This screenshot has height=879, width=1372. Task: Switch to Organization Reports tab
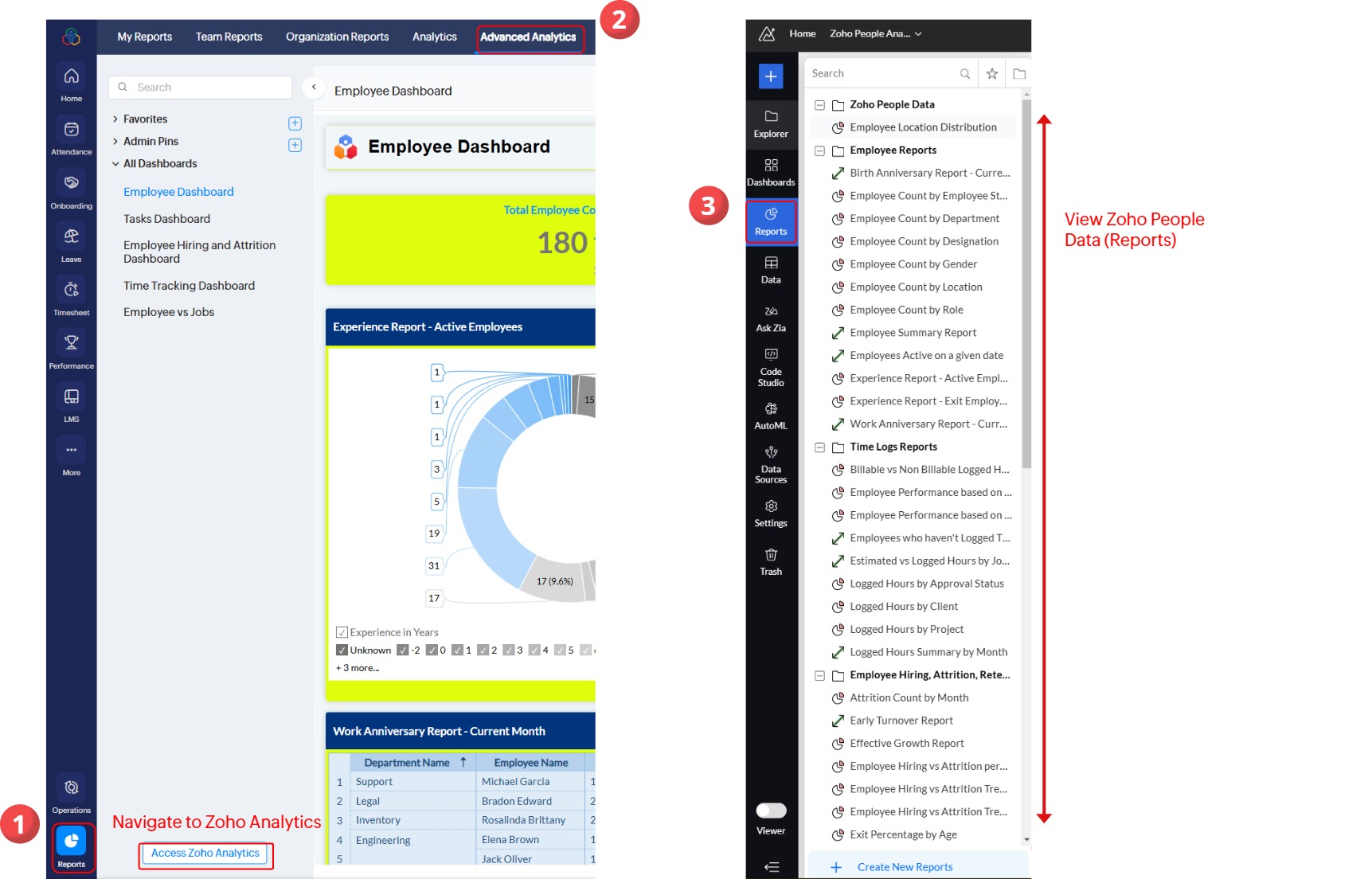338,37
